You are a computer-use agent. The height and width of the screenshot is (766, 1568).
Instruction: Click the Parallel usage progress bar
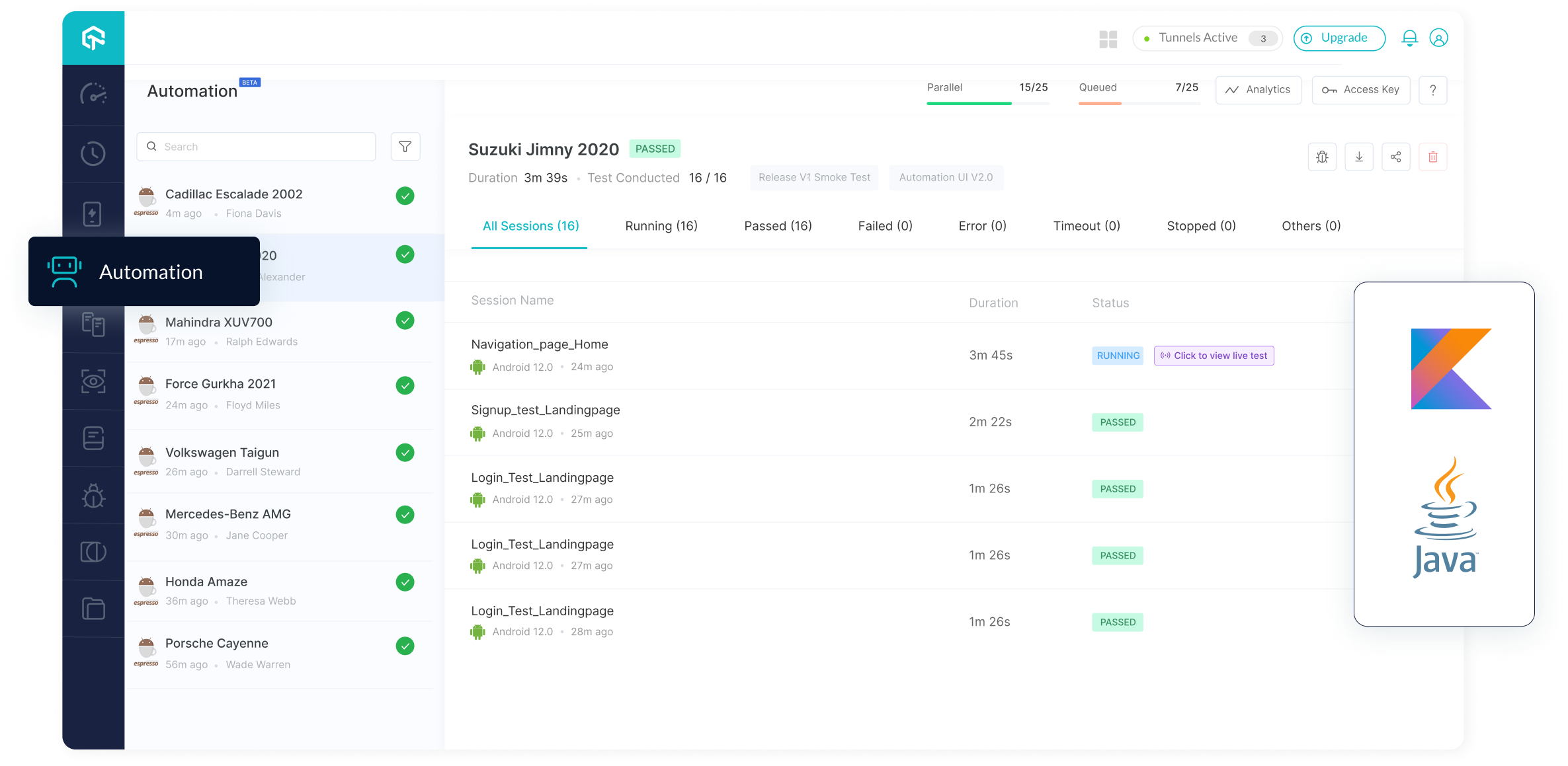tap(987, 103)
